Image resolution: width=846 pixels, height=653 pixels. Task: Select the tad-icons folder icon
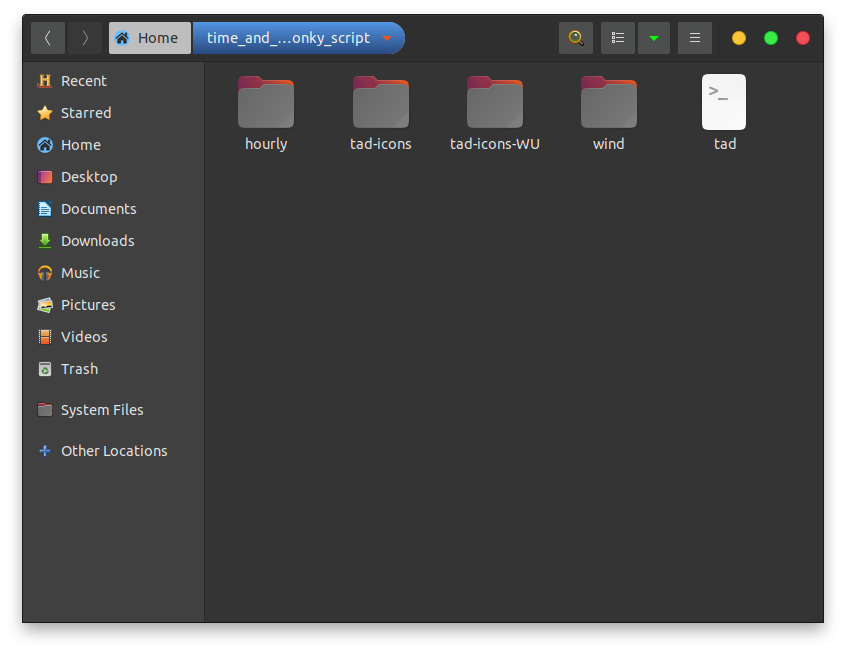(x=381, y=102)
